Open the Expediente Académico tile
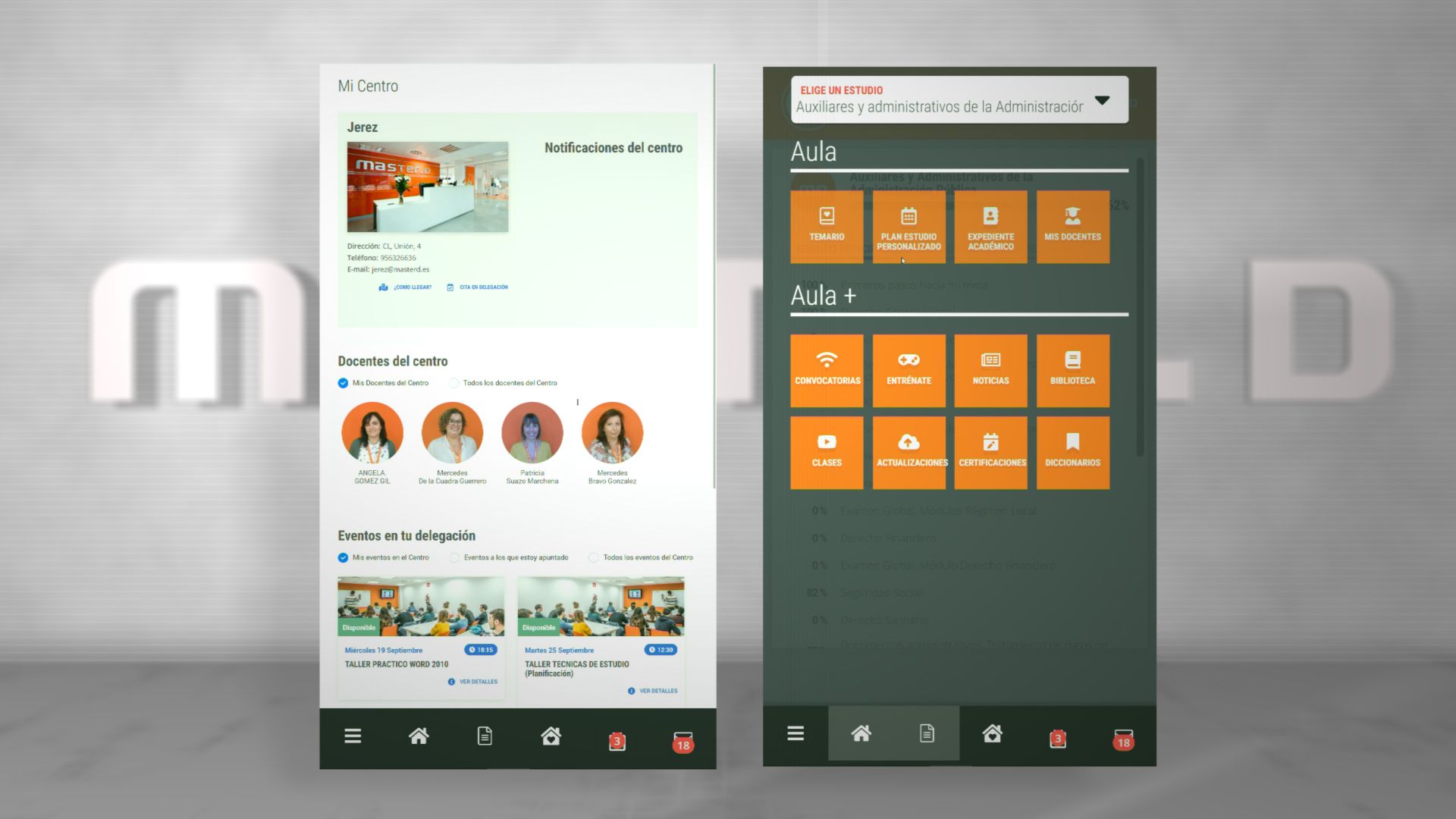The width and height of the screenshot is (1456, 819). pyautogui.click(x=990, y=226)
